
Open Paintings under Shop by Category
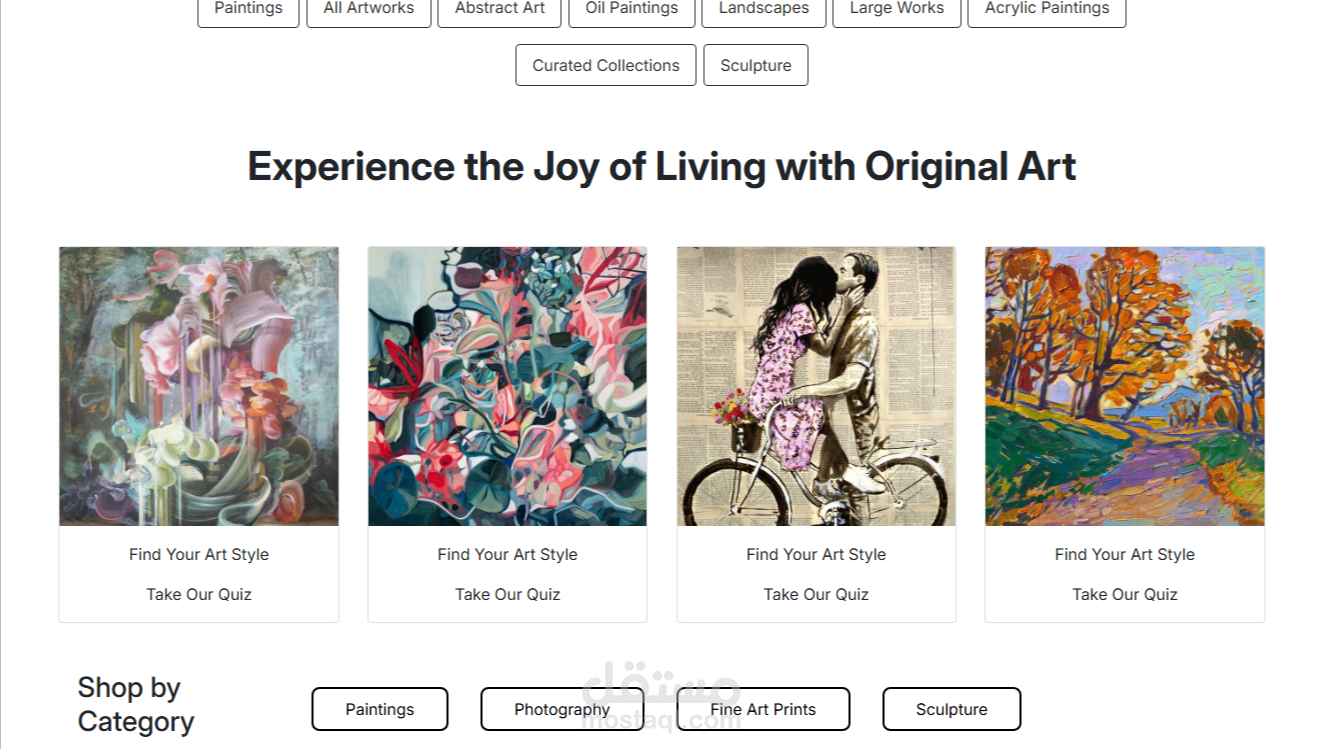(380, 709)
